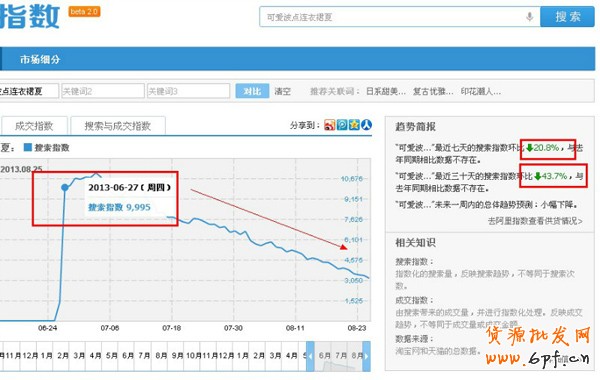
Task: Click the 3,050 y-axis value
Action: point(353,281)
